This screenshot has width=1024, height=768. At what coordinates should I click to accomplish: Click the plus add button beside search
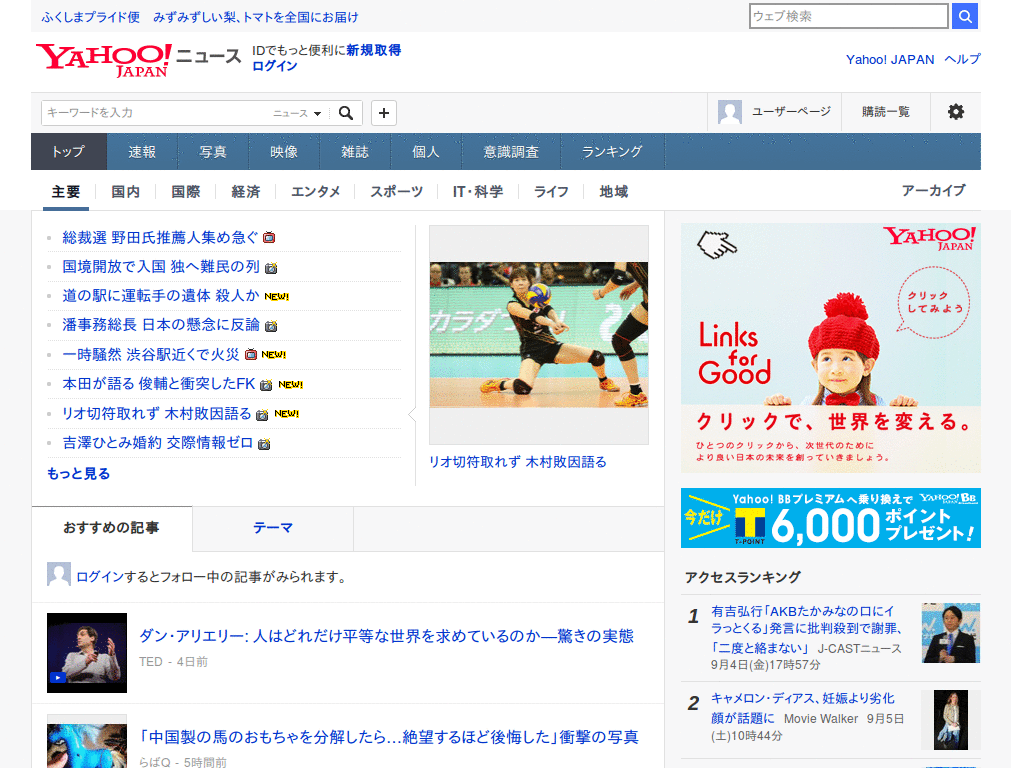(384, 113)
